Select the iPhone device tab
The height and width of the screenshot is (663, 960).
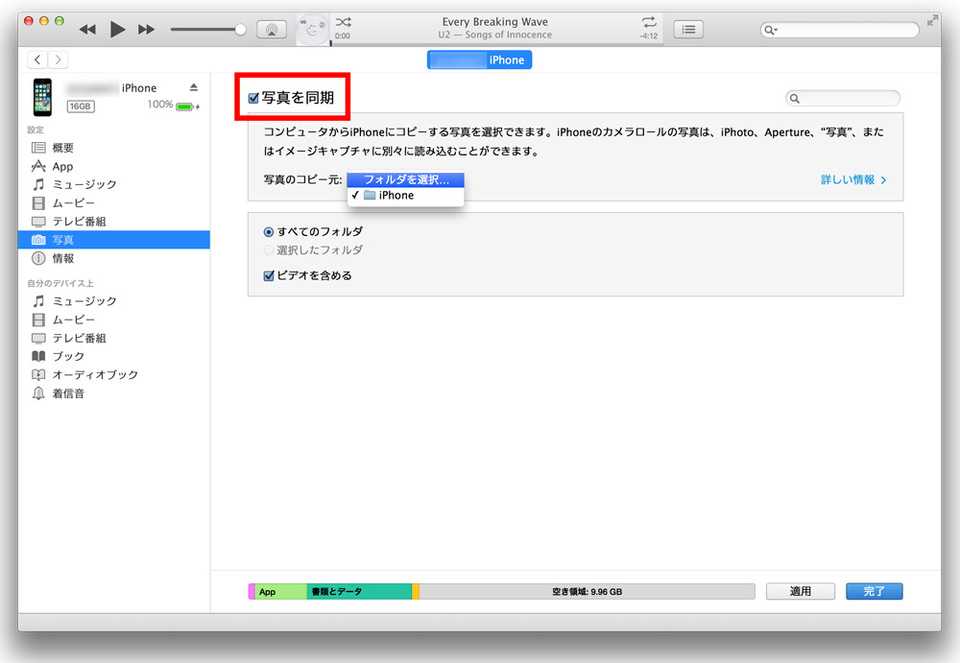coord(479,60)
